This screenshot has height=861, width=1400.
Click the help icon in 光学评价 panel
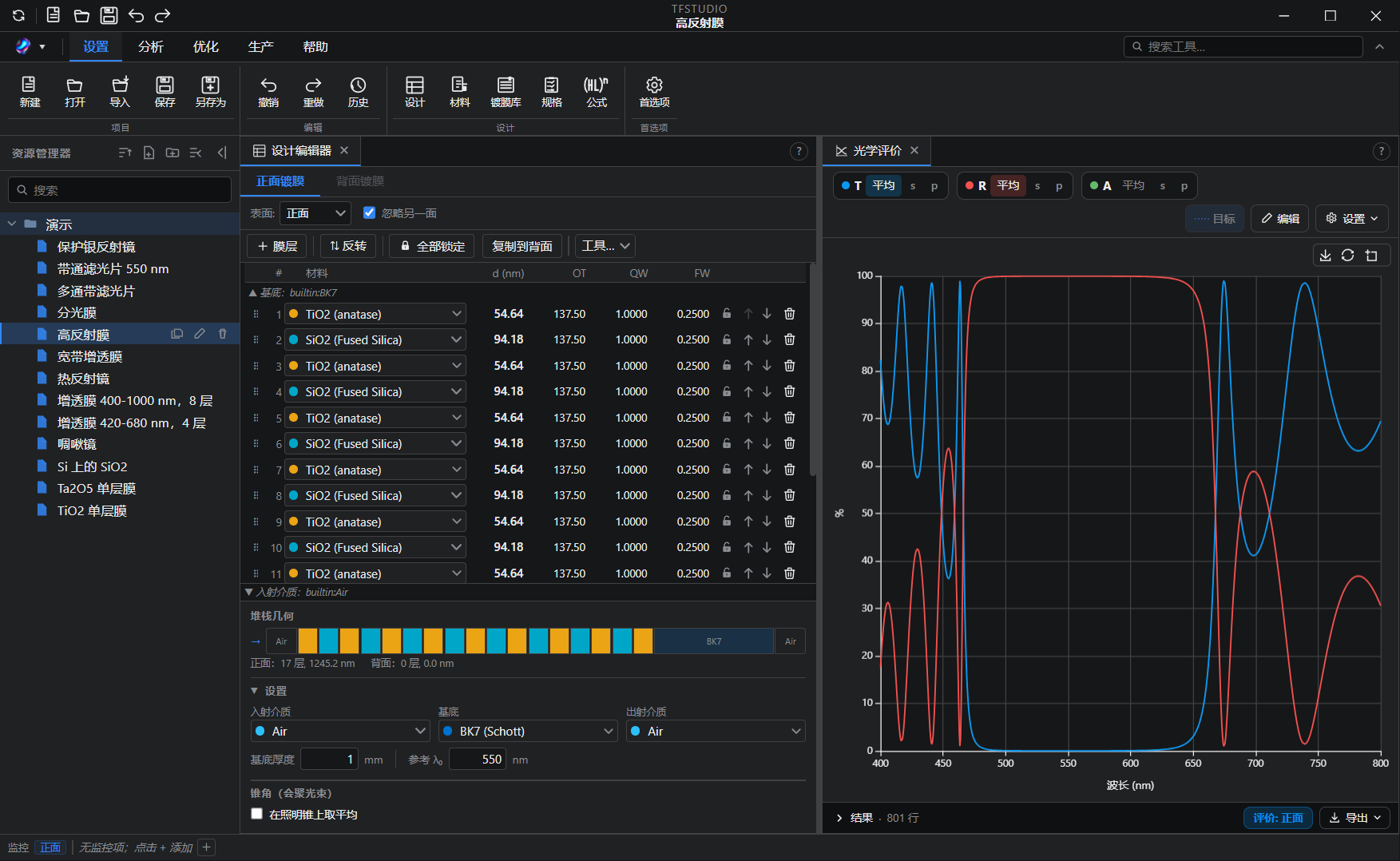[x=1381, y=151]
